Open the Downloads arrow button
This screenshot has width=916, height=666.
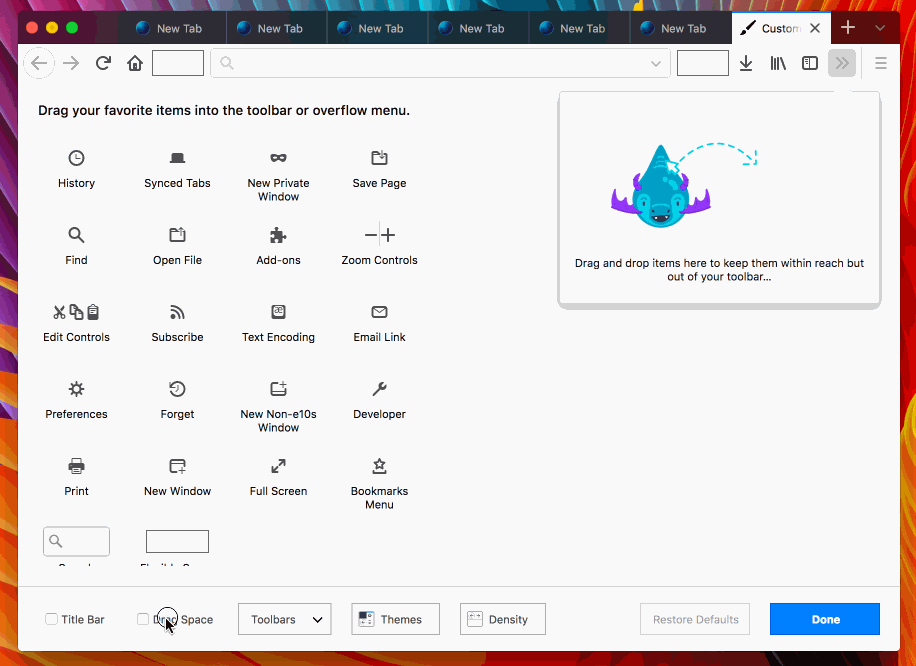746,63
